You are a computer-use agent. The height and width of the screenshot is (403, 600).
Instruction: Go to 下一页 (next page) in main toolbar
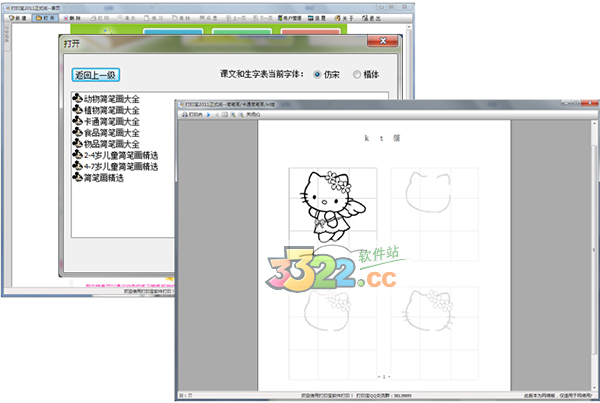click(x=262, y=18)
